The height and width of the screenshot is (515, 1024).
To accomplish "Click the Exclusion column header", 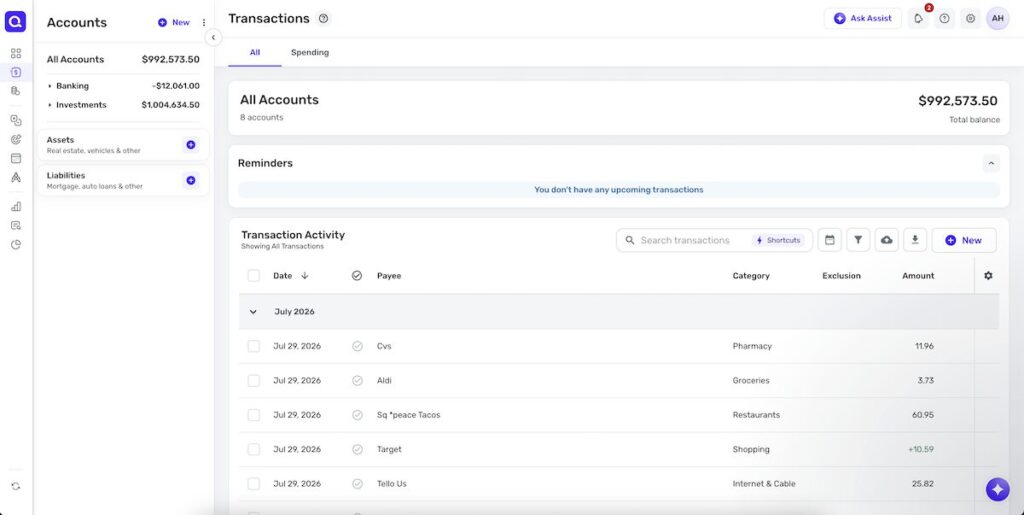I will pyautogui.click(x=841, y=275).
